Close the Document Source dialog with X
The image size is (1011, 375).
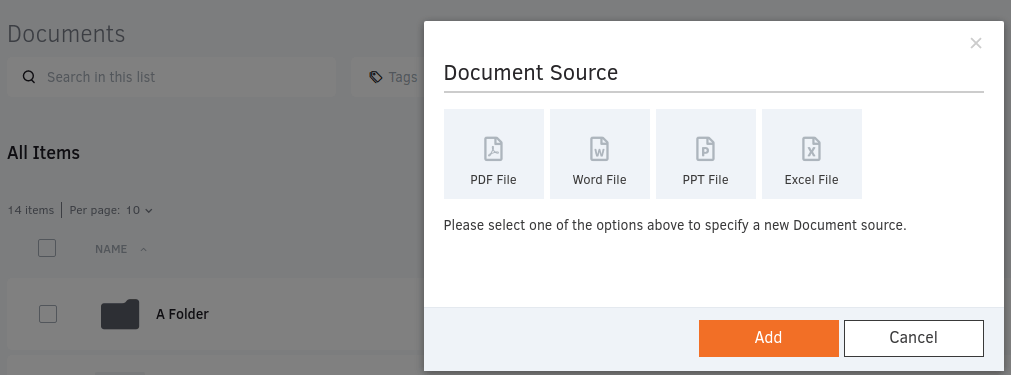coord(976,43)
